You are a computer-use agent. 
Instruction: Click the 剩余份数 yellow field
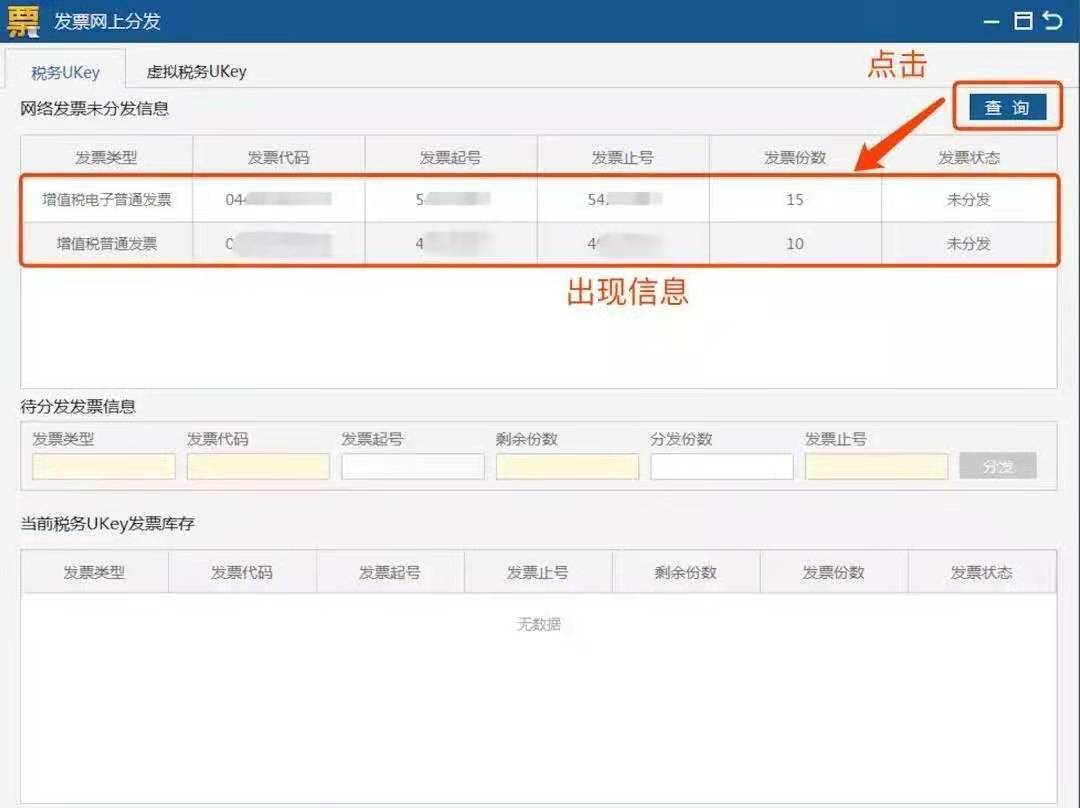[x=567, y=467]
